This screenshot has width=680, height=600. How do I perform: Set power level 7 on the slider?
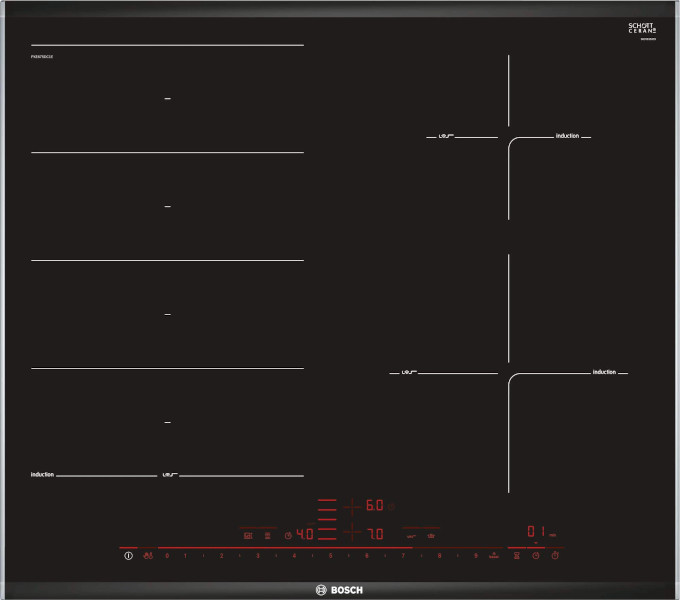tap(403, 556)
